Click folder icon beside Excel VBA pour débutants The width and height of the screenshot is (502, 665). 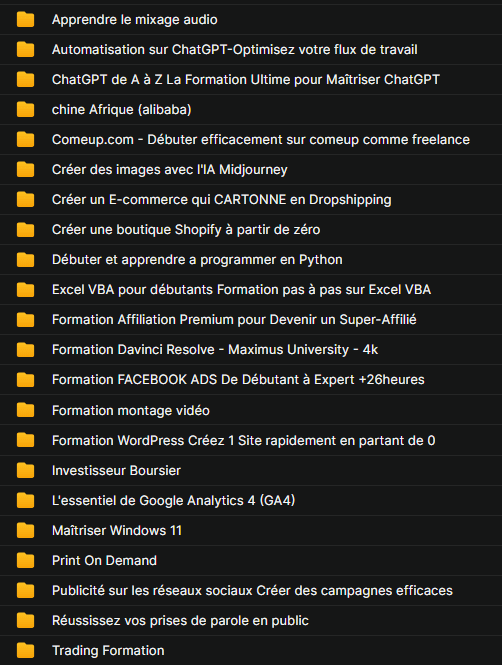coord(25,290)
